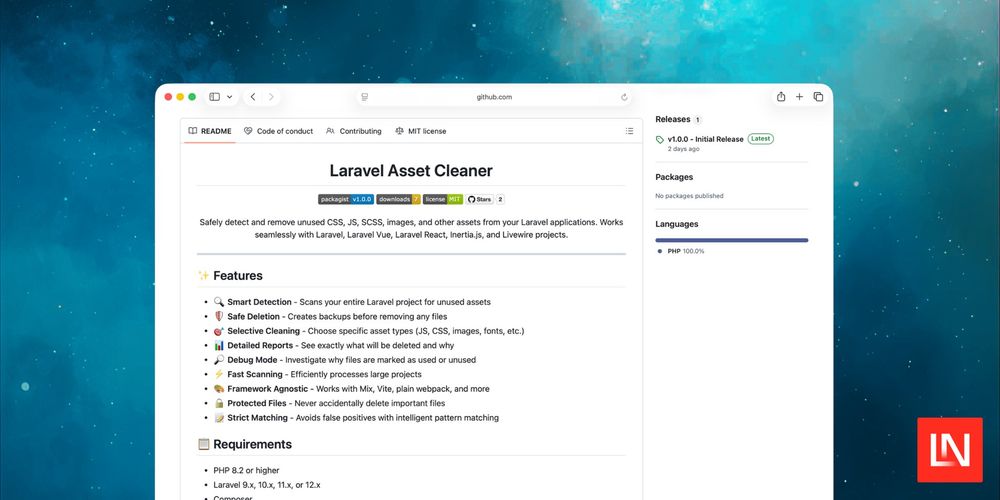Click the No packages published text
This screenshot has height=500, width=1000.
coord(689,196)
